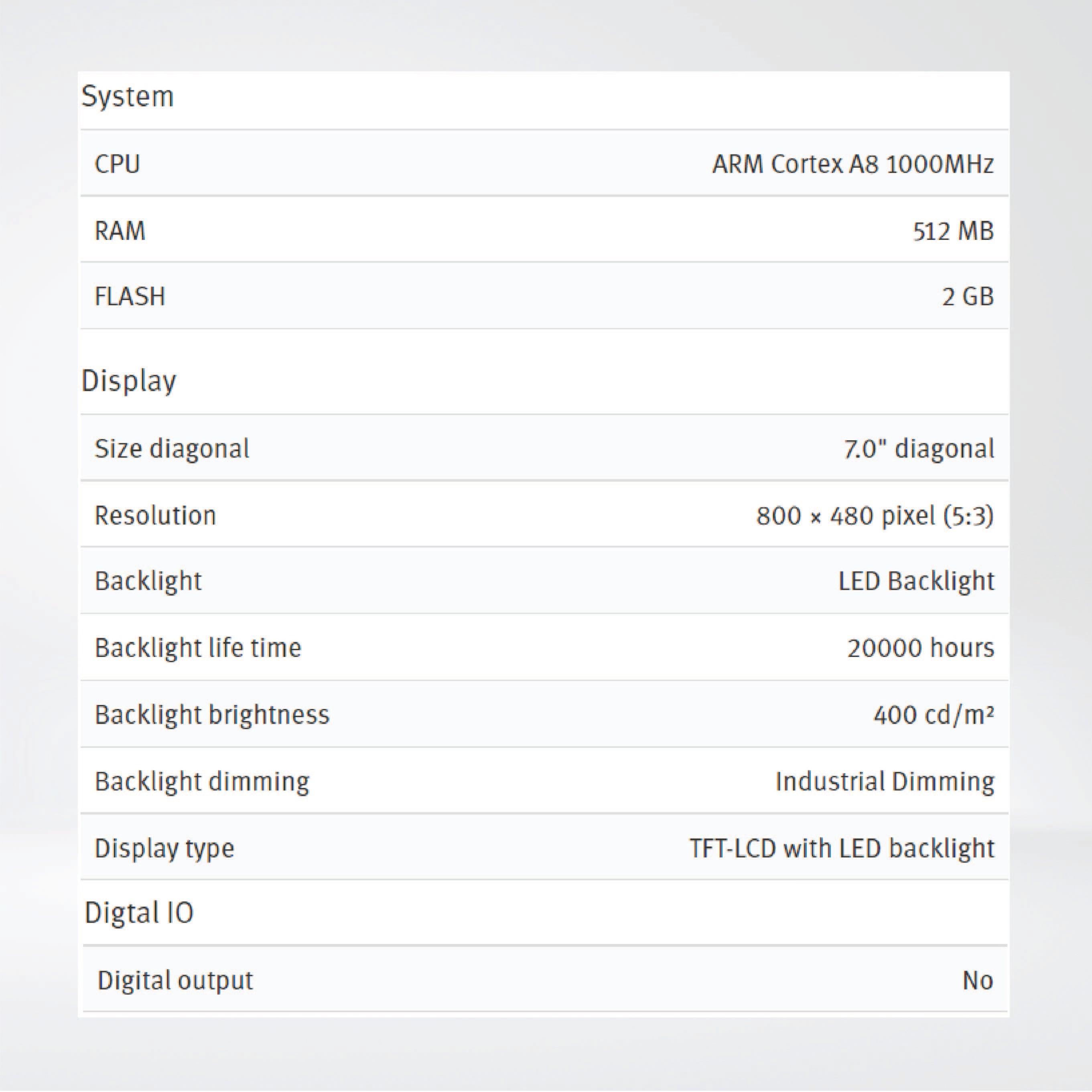The width and height of the screenshot is (1092, 1092).
Task: Click the ARM Cortex A8 1000MHz value
Action: tap(852, 164)
